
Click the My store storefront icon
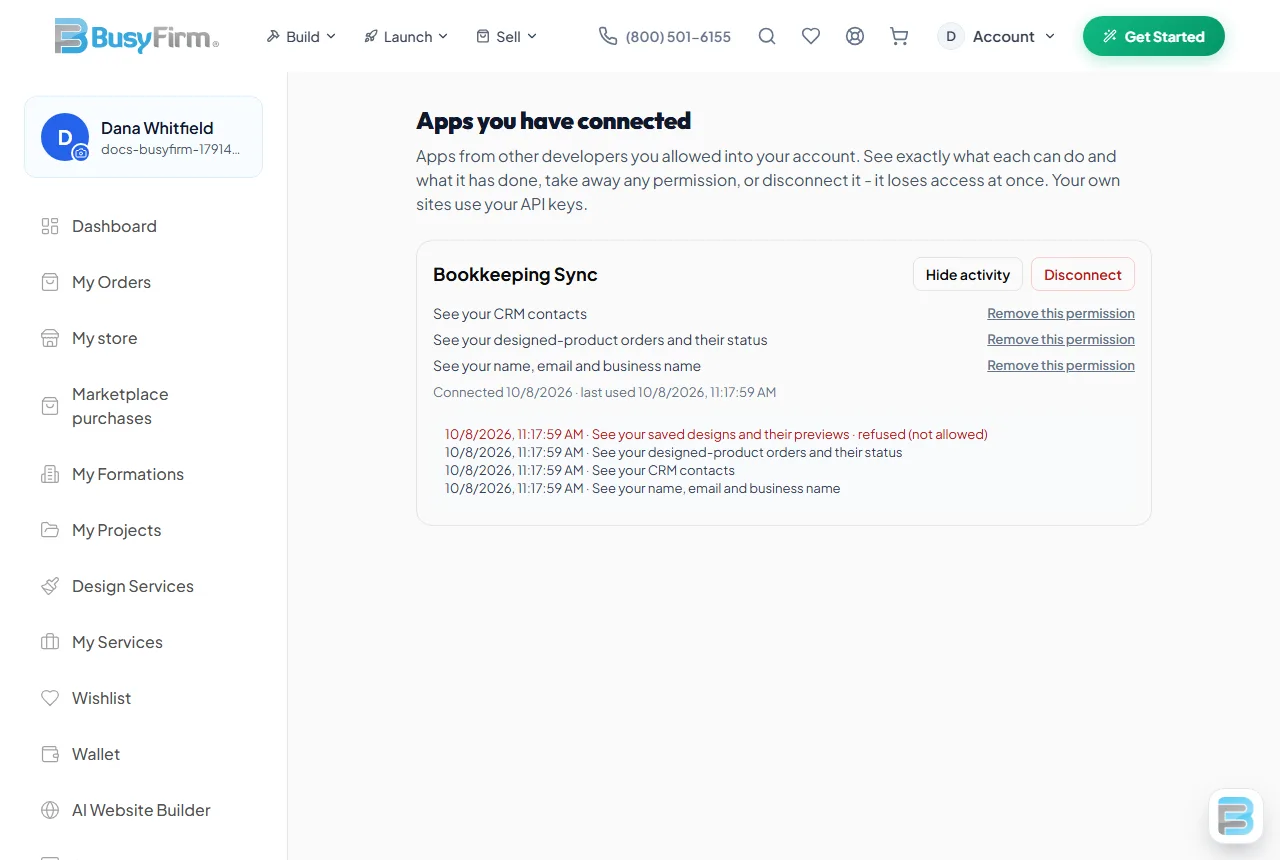[50, 338]
